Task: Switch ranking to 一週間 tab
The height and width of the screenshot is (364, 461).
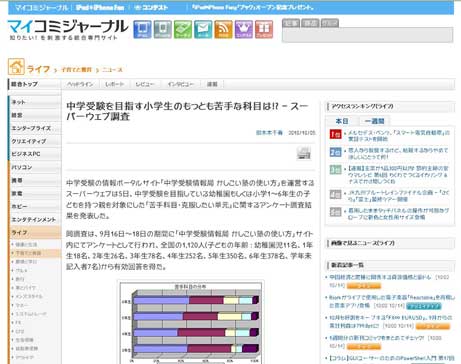Action: [x=374, y=121]
